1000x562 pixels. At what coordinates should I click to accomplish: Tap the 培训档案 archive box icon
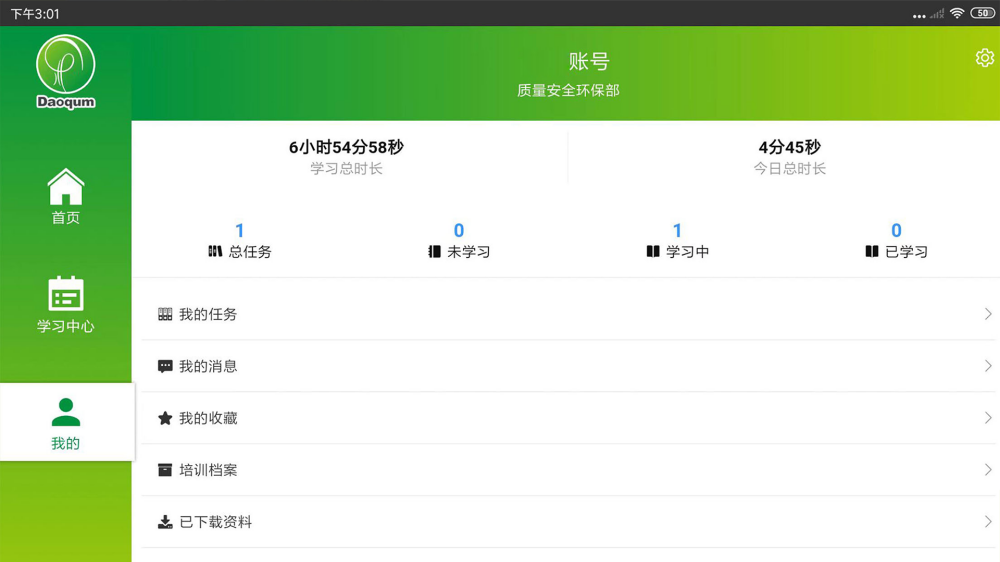pos(165,470)
